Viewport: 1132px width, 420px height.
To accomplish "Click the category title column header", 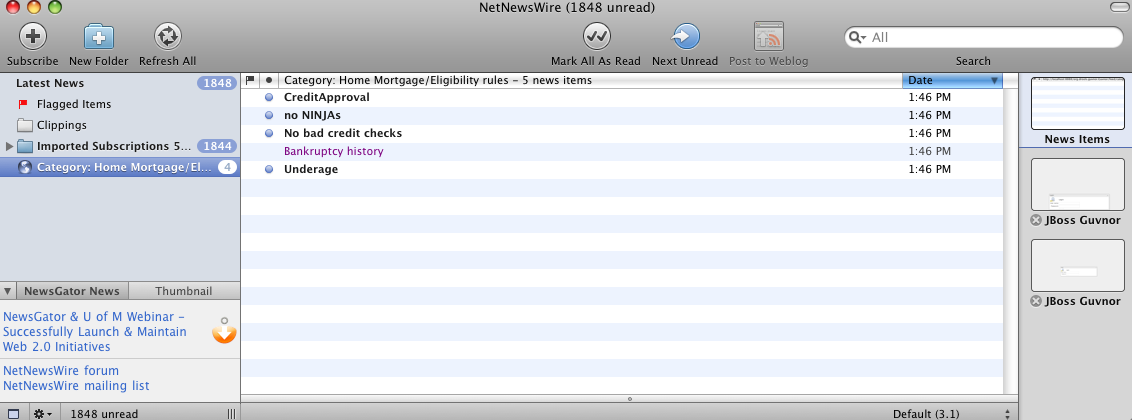I will click(x=590, y=80).
